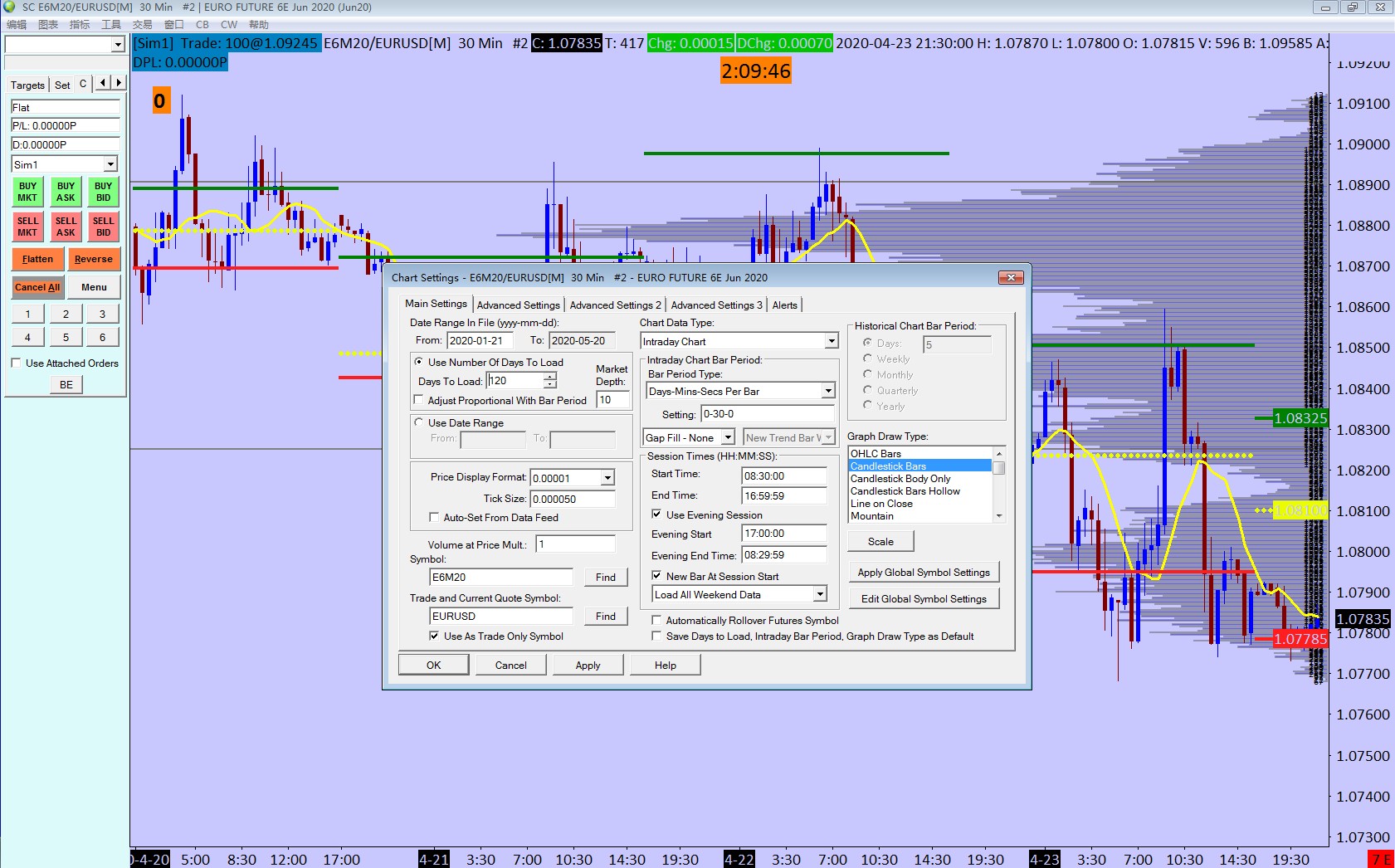Click Find next to E6M20 symbol
Image resolution: width=1395 pixels, height=868 pixels.
[606, 577]
